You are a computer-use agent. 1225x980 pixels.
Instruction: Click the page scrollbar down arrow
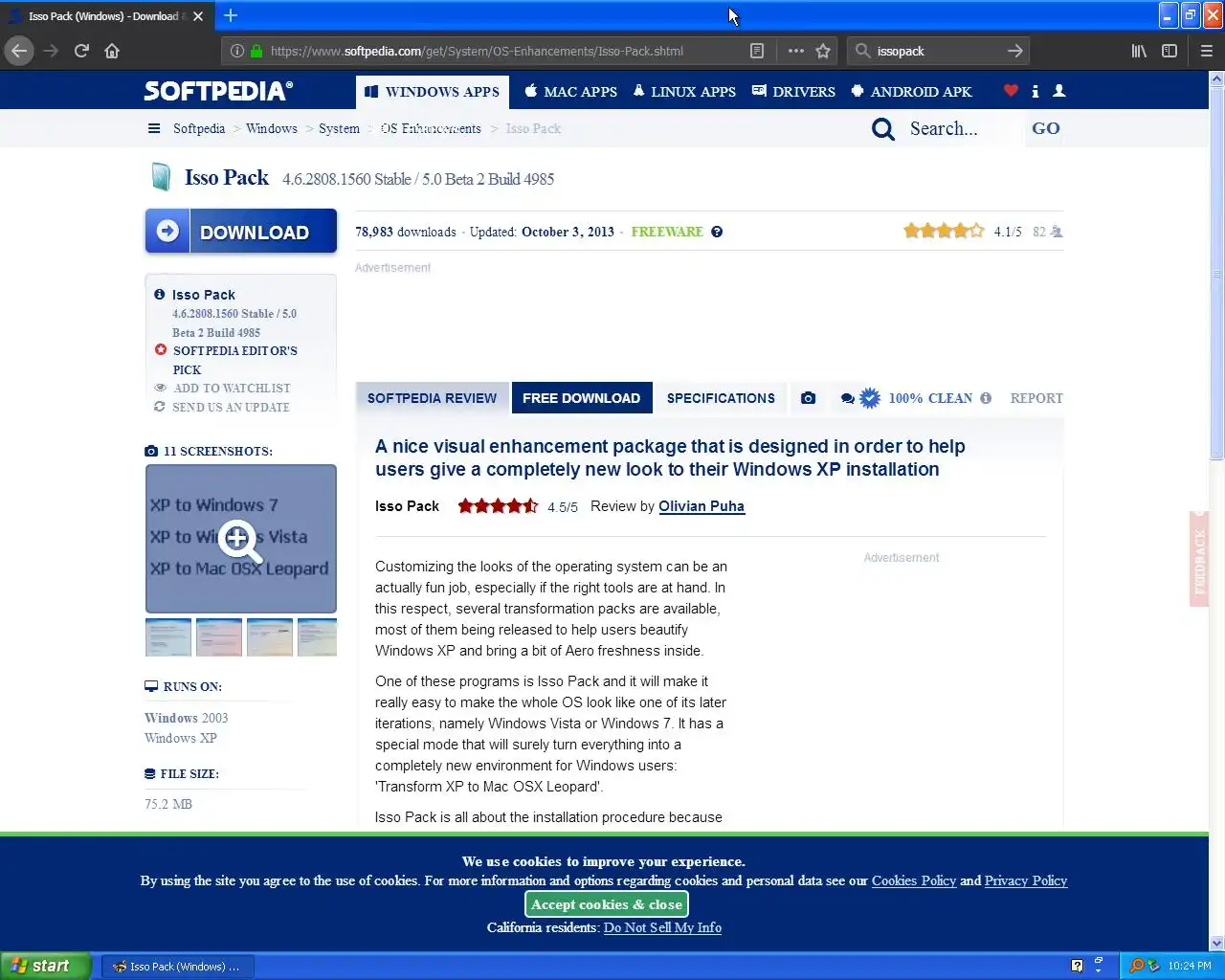click(1216, 944)
